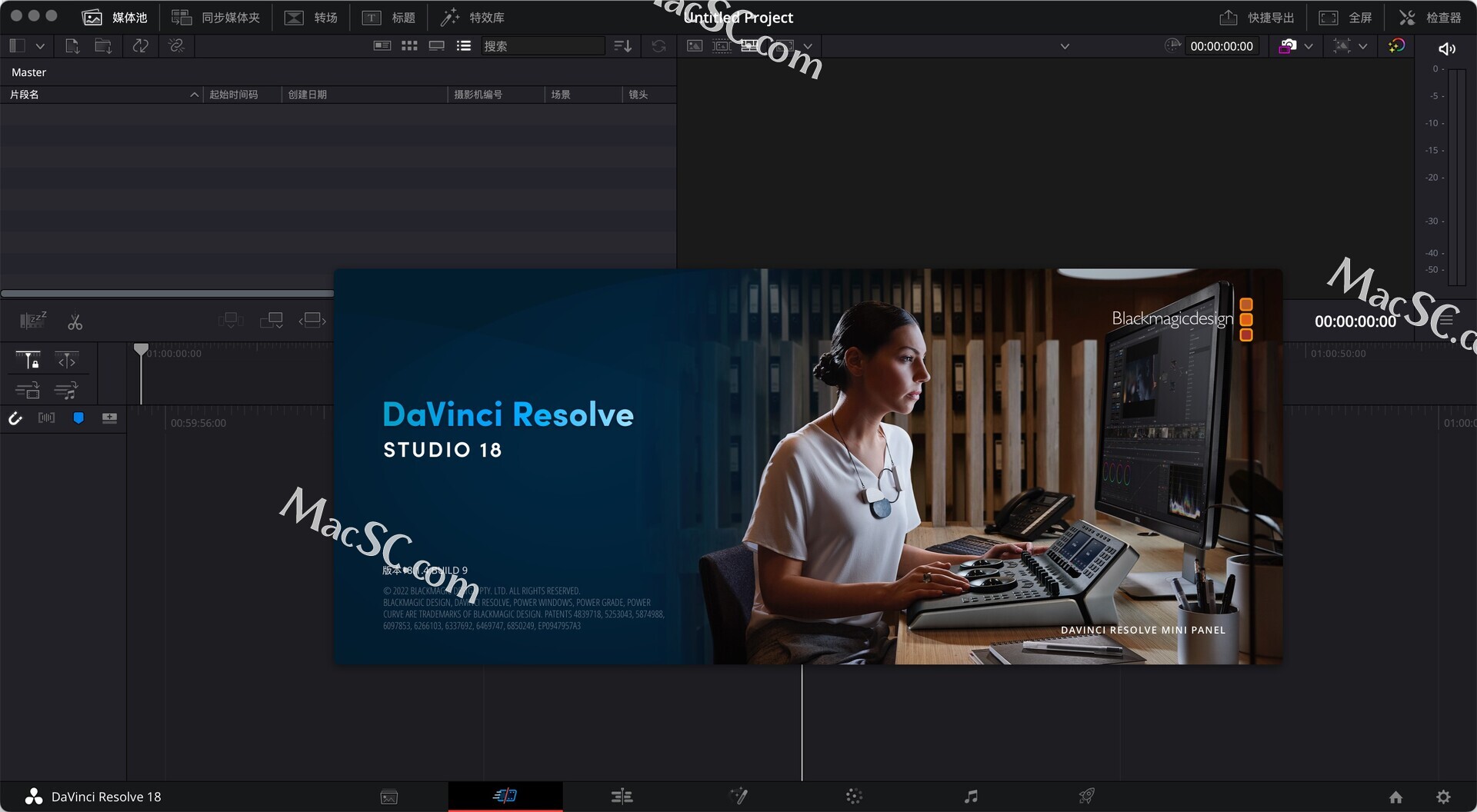
Task: Toggle the video-only edit button with film frame
Action: [28, 391]
